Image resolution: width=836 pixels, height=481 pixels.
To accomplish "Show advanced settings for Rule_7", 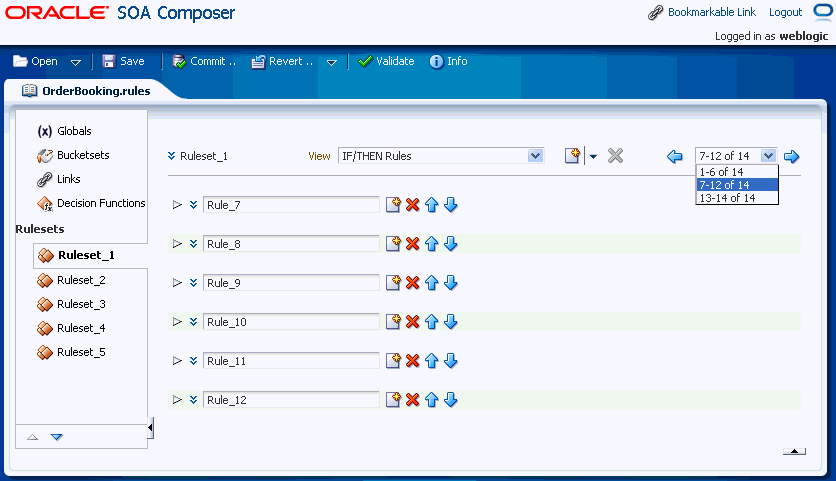I will 194,205.
